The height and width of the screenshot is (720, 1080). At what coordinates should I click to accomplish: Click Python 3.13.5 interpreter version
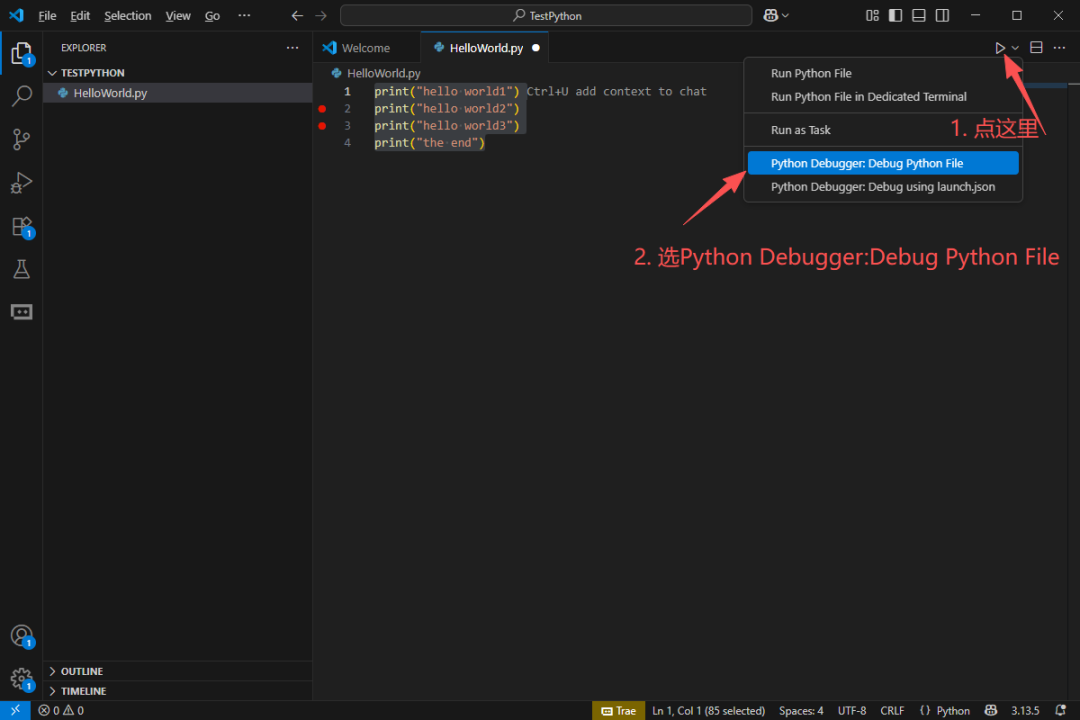click(1025, 710)
